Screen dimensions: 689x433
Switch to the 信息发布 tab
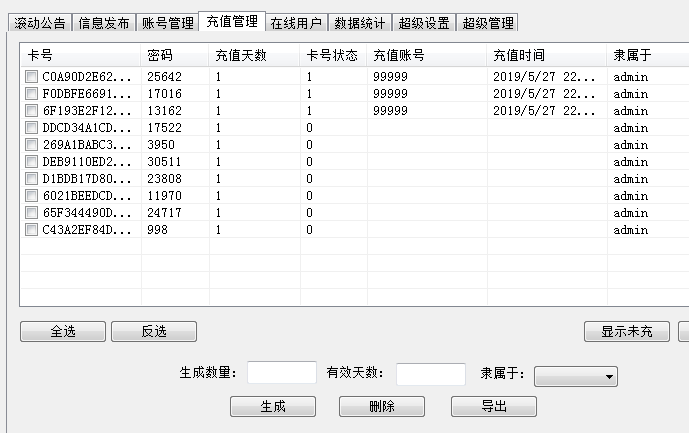pos(104,23)
